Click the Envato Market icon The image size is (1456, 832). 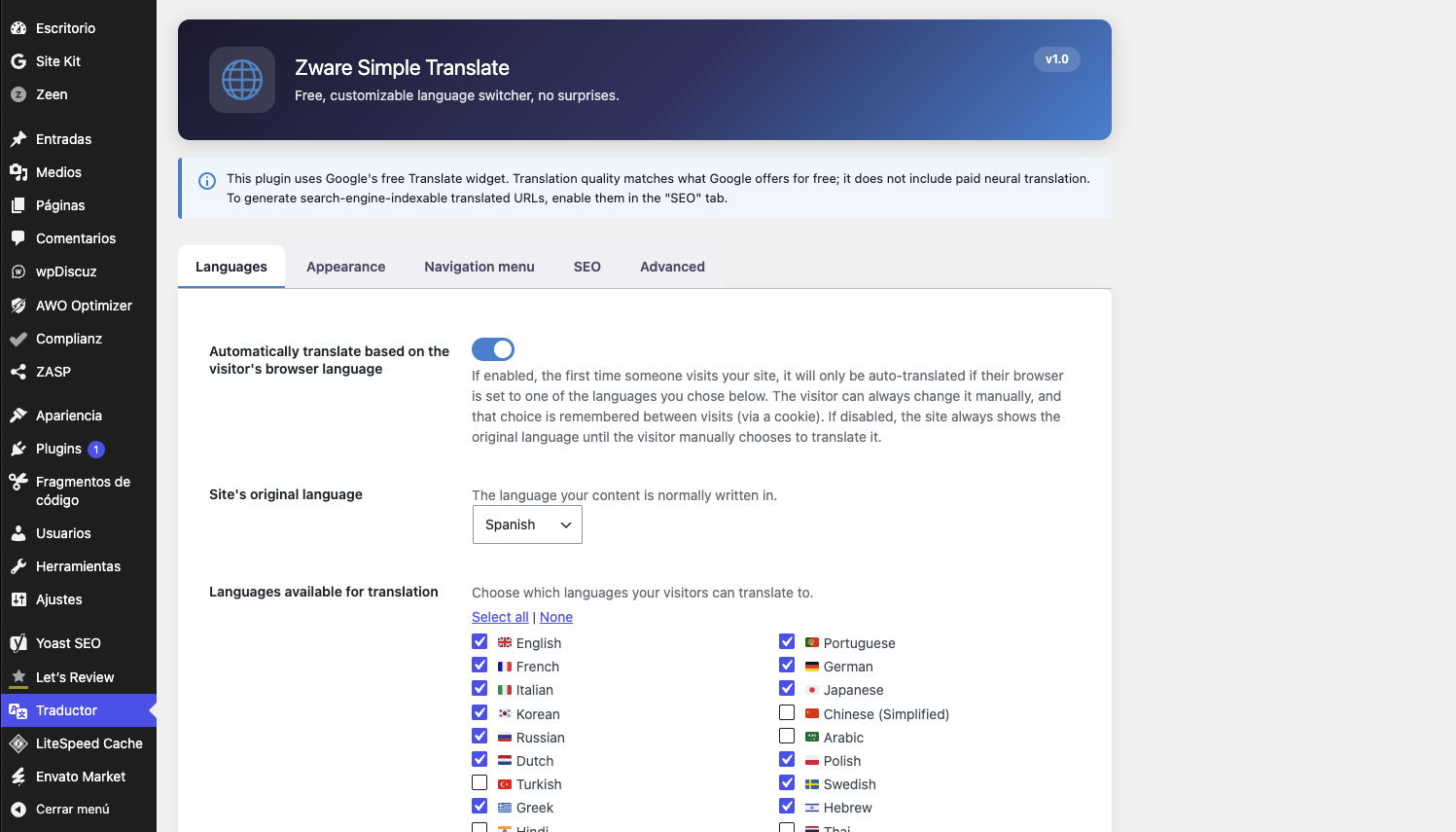pos(18,777)
